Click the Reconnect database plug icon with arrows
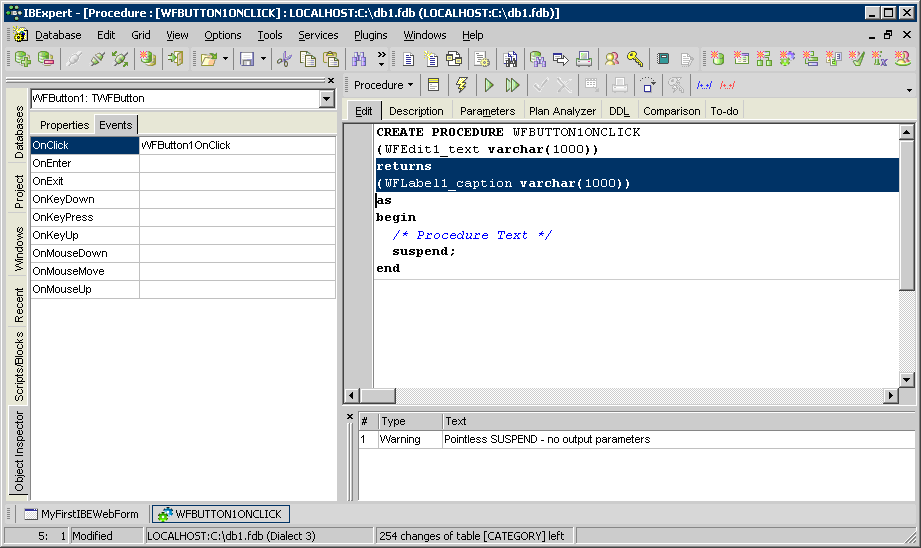The width and height of the screenshot is (921, 548). (120, 59)
